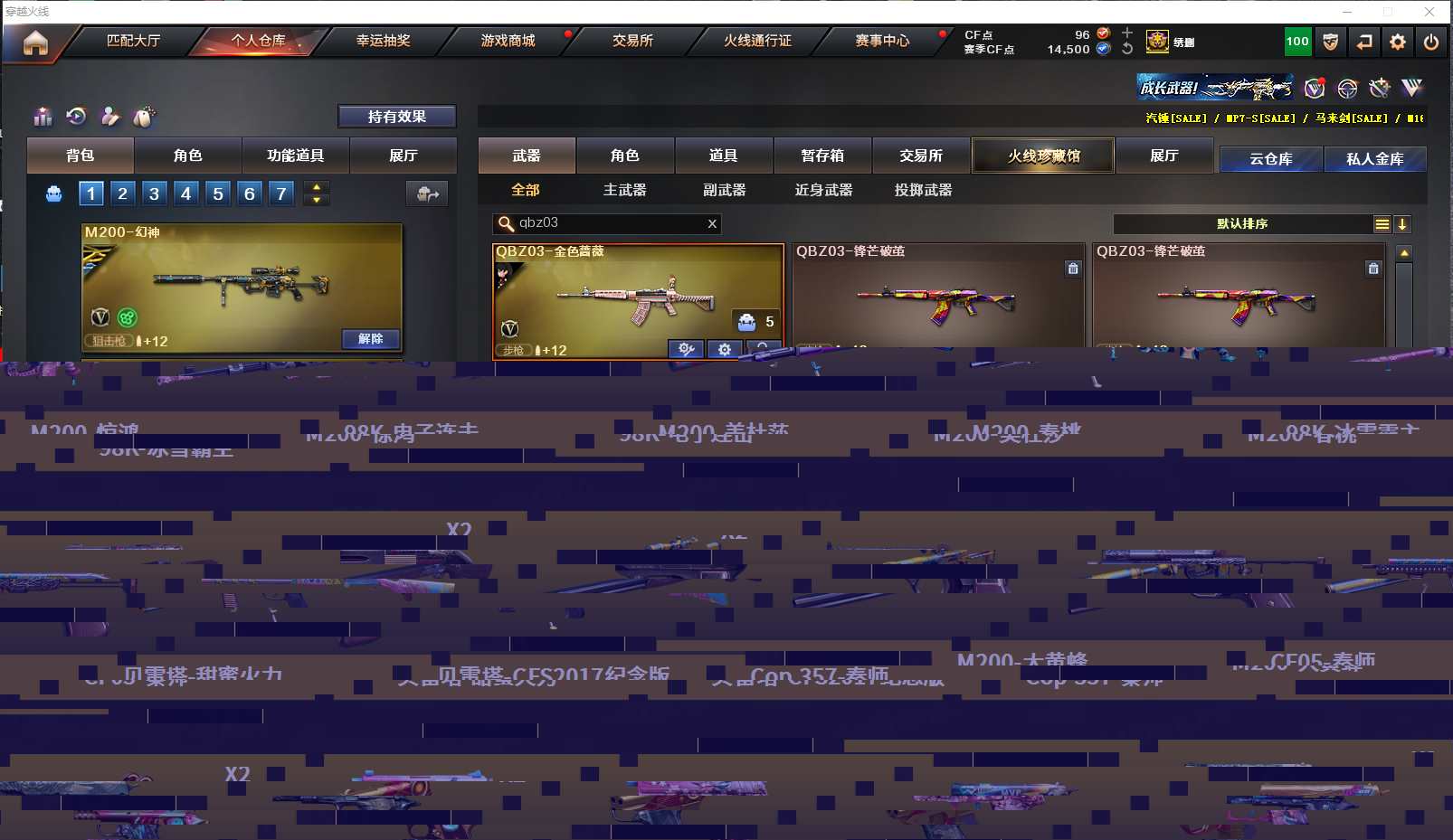Select backpack slot 6

tap(250, 193)
